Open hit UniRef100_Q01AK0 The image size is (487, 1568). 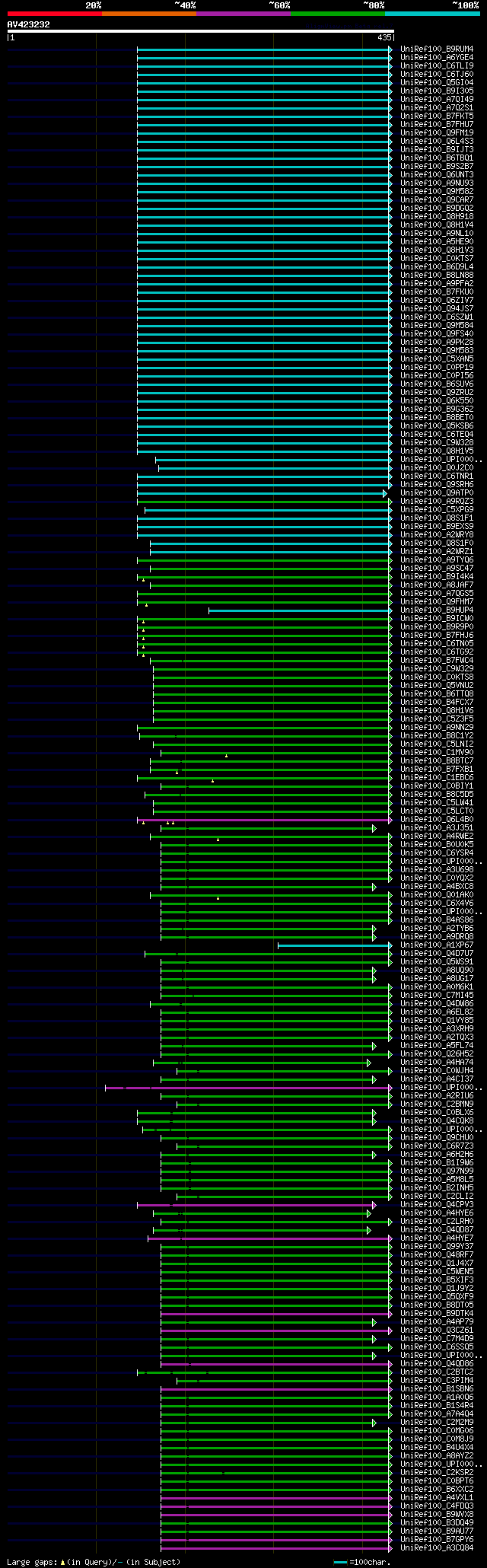437,894
